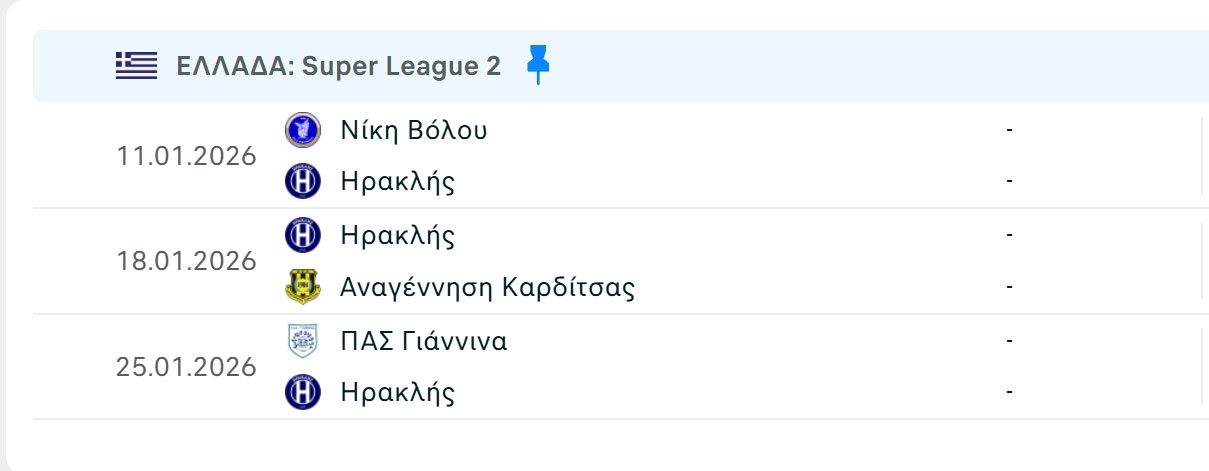Open the match dated 18.01.2026
The width and height of the screenshot is (1209, 471).
pyautogui.click(x=186, y=261)
